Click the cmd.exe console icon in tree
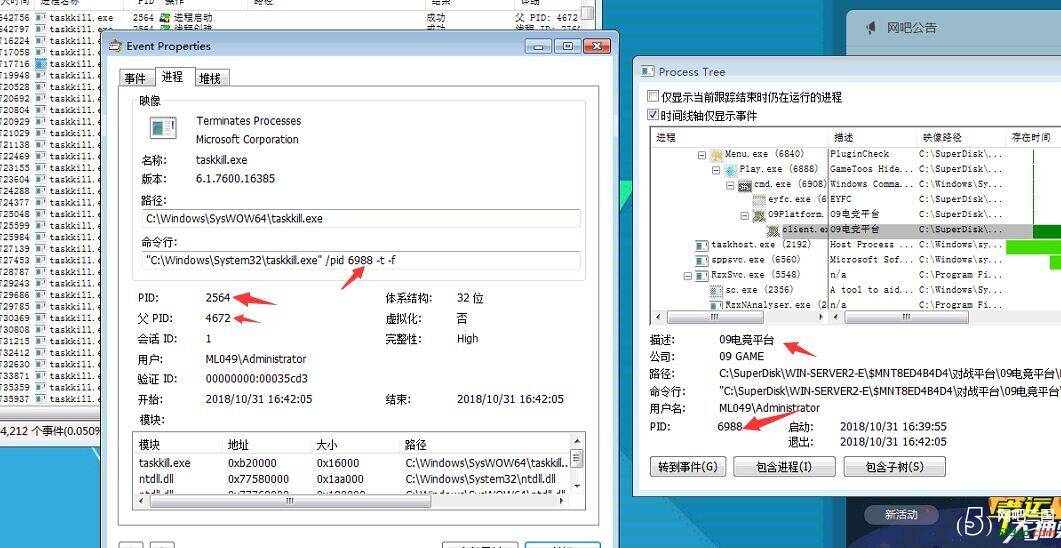Screen dimensions: 1061x548 pos(745,185)
